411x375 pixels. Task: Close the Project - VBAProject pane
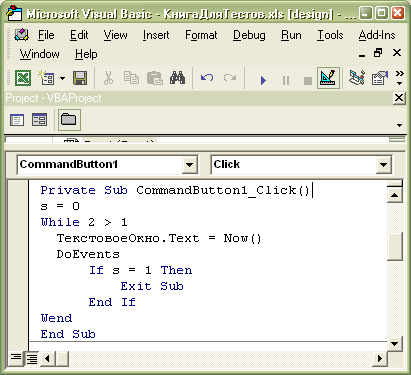(399, 98)
